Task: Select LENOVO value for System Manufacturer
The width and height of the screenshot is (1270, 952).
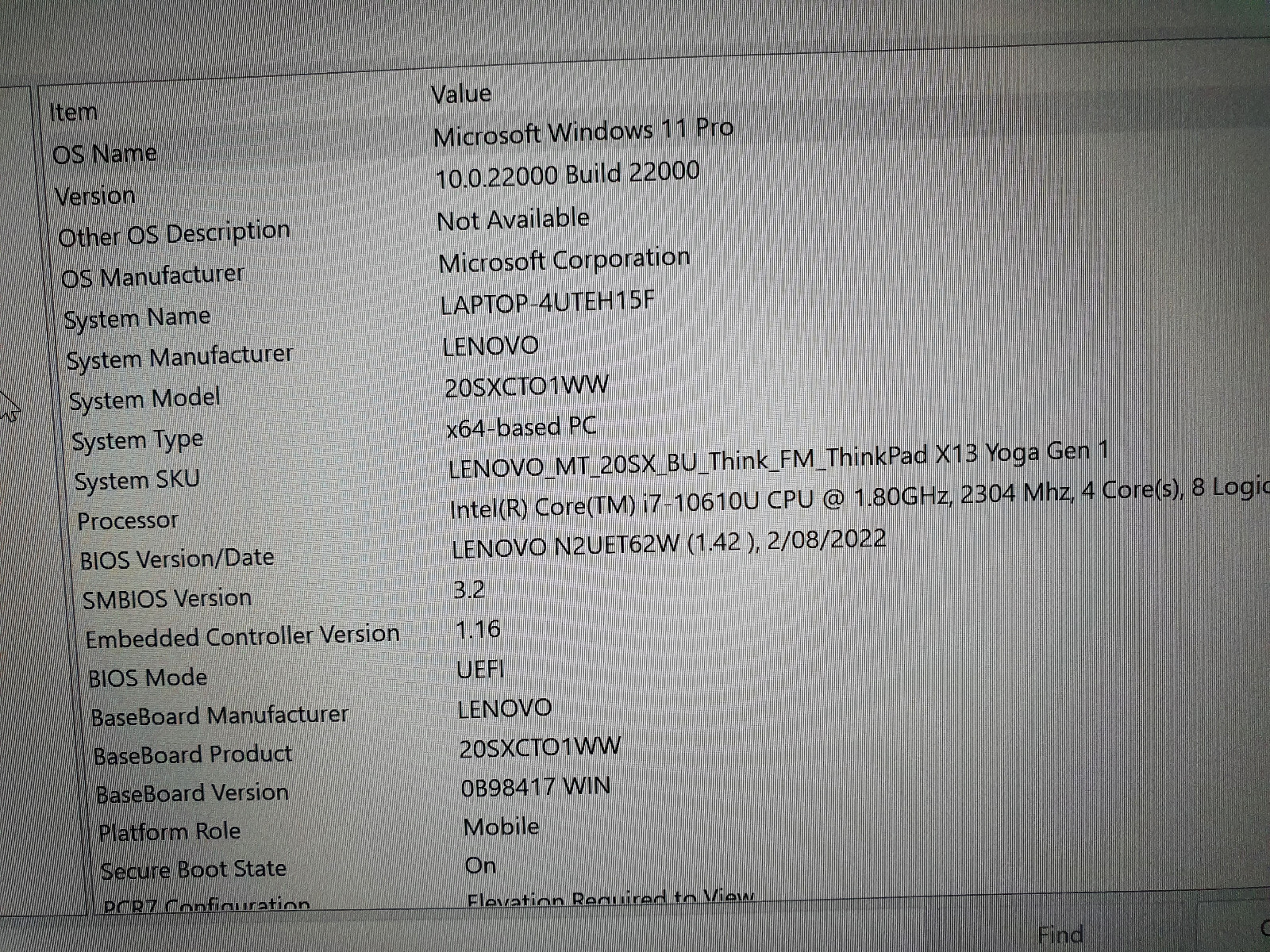Action: click(x=491, y=346)
